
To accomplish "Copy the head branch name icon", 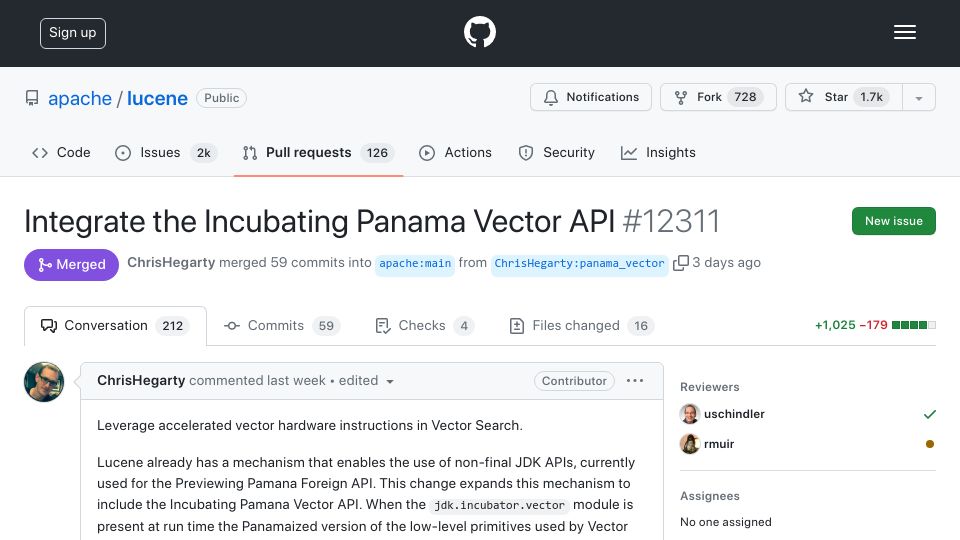I will tap(680, 263).
